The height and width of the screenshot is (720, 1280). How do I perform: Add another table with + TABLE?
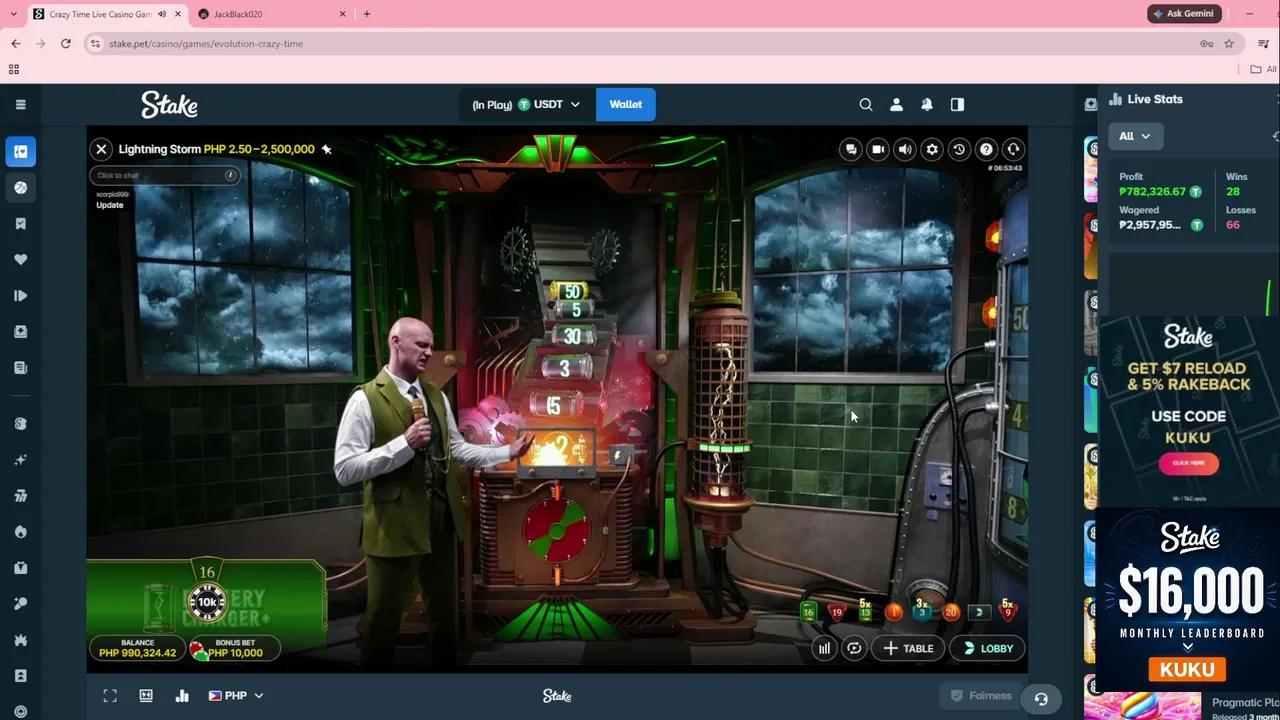[x=908, y=648]
